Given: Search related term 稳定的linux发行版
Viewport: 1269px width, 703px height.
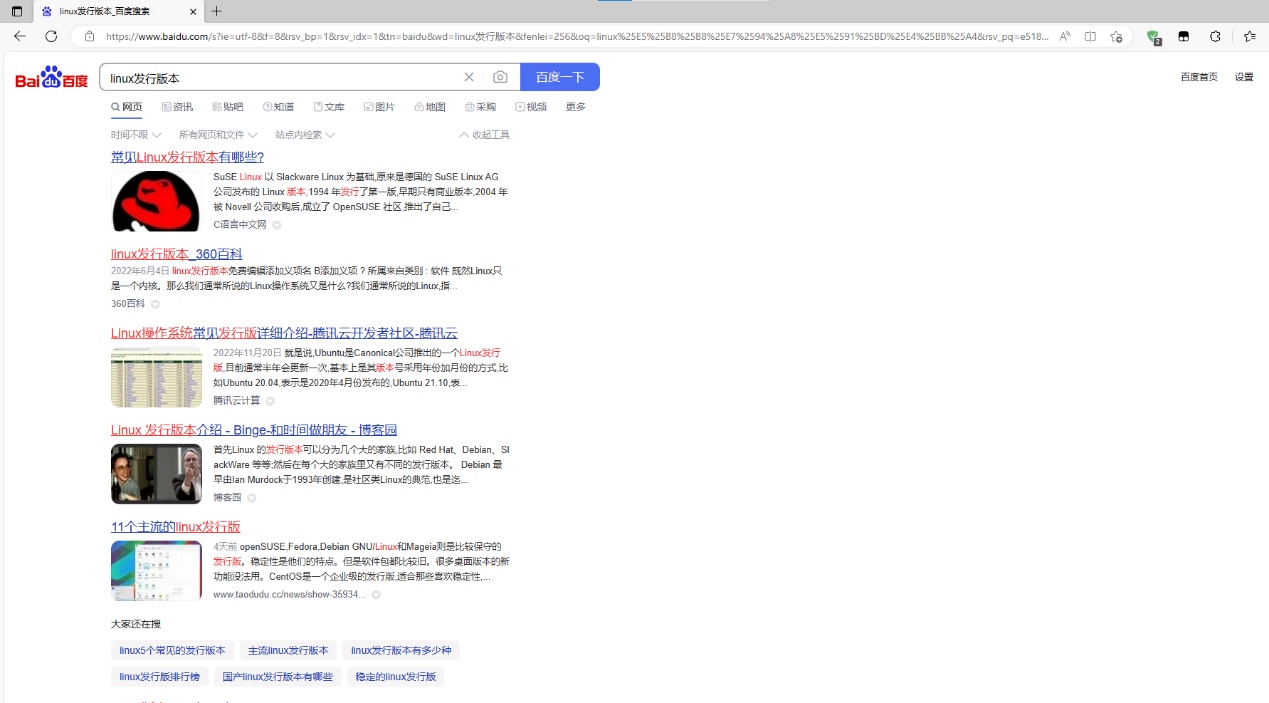Looking at the screenshot, I should coord(396,677).
